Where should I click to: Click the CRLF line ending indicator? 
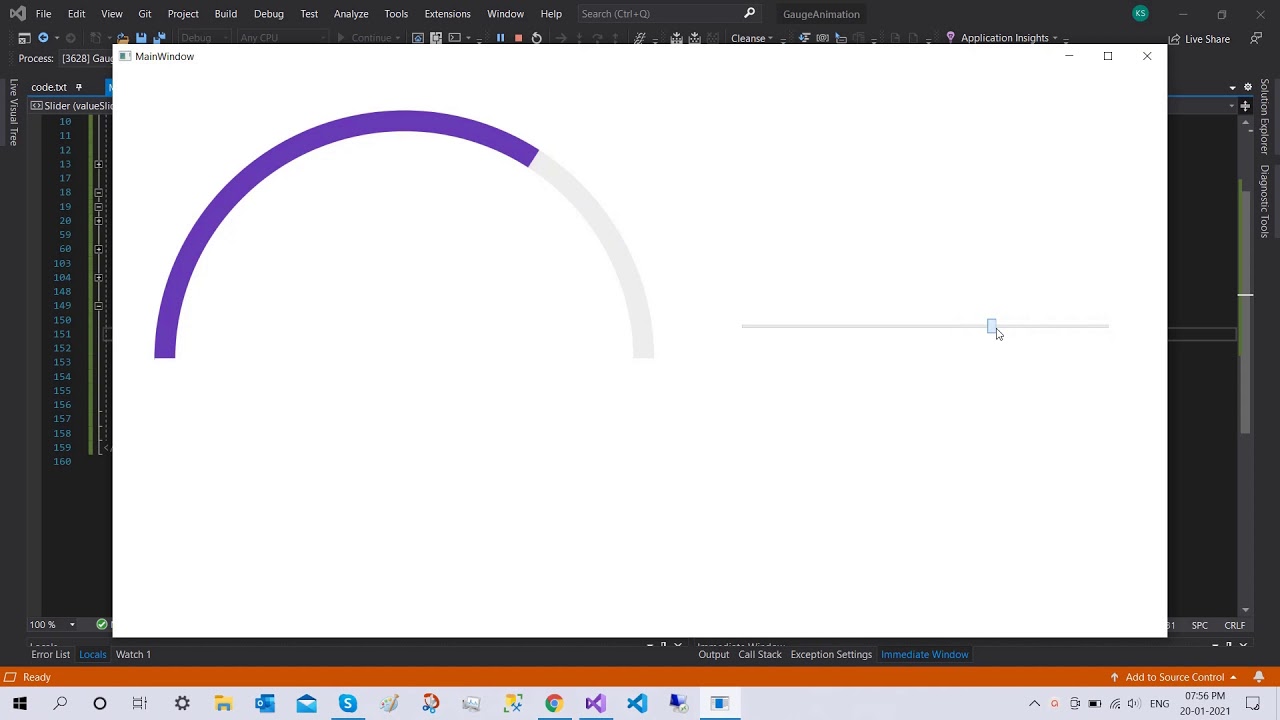click(1234, 625)
